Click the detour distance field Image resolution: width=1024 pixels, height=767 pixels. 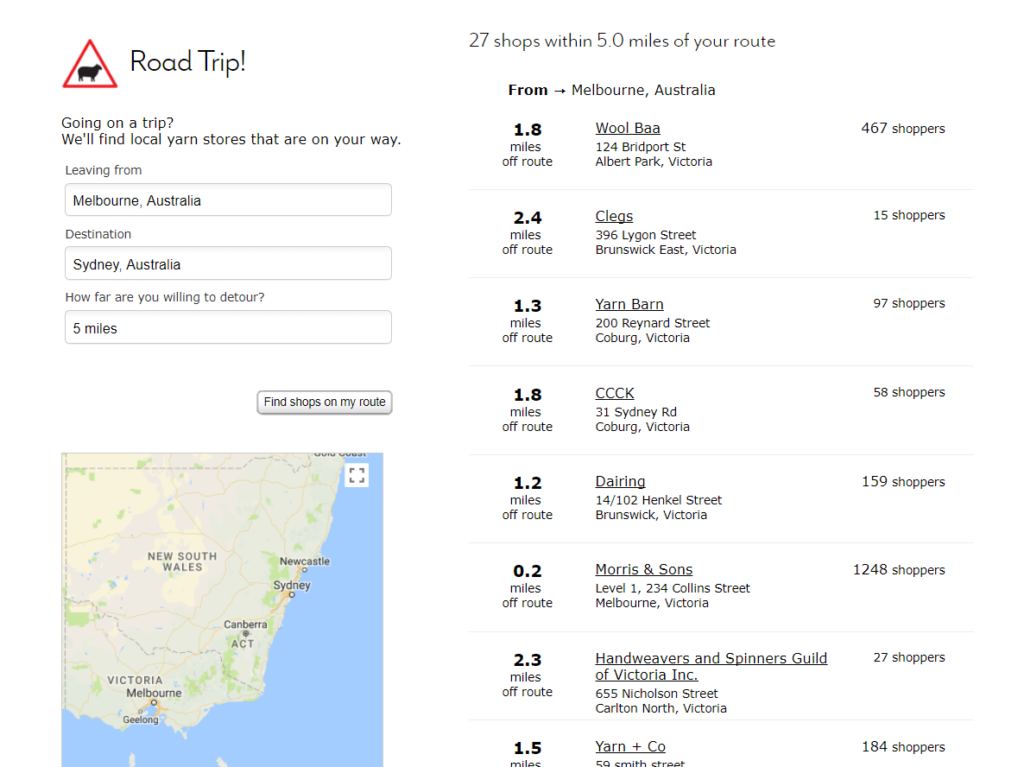pos(228,328)
